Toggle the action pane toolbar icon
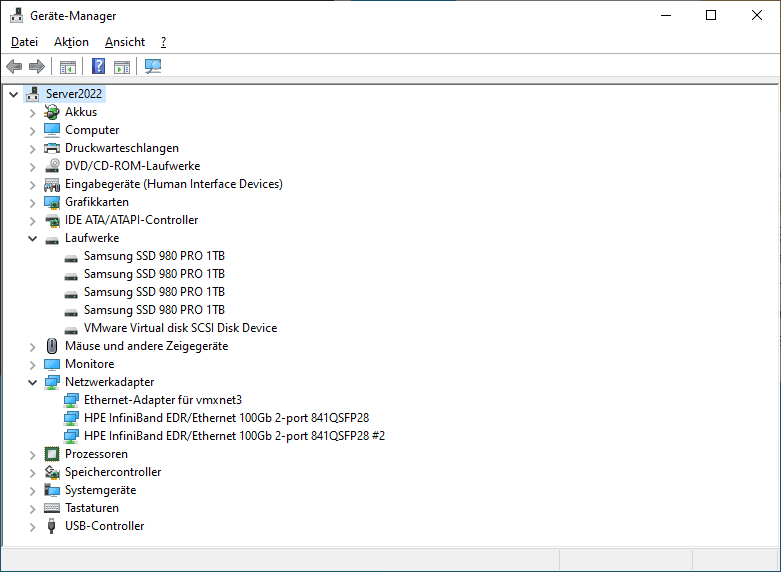This screenshot has height=572, width=781. 122,66
